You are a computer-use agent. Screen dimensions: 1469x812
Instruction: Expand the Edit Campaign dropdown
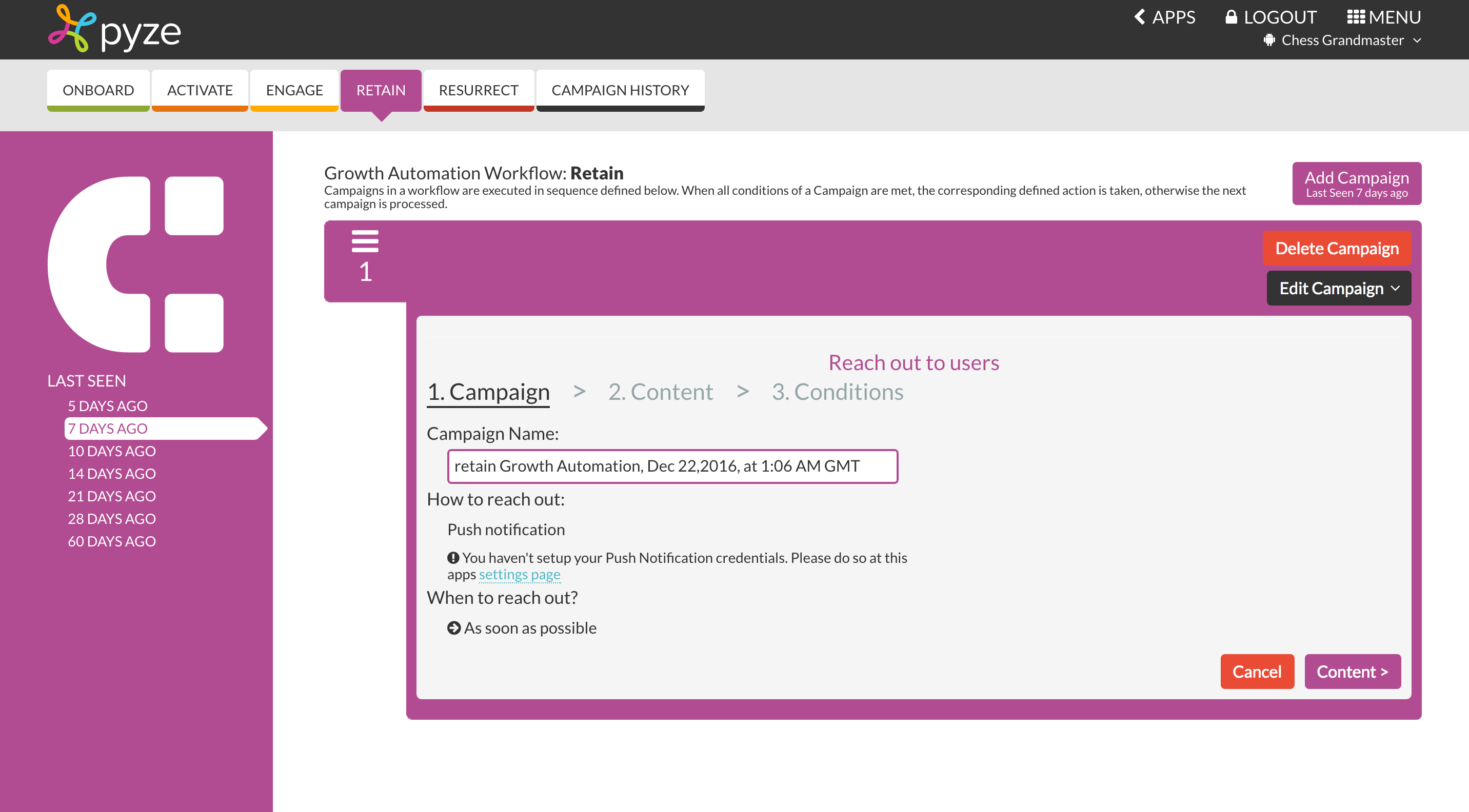pyautogui.click(x=1338, y=288)
